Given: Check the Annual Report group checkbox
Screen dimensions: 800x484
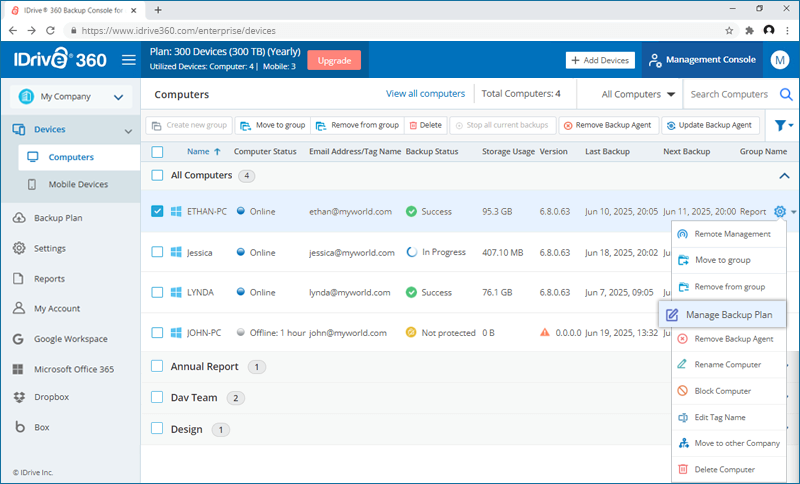Looking at the screenshot, I should [157, 367].
